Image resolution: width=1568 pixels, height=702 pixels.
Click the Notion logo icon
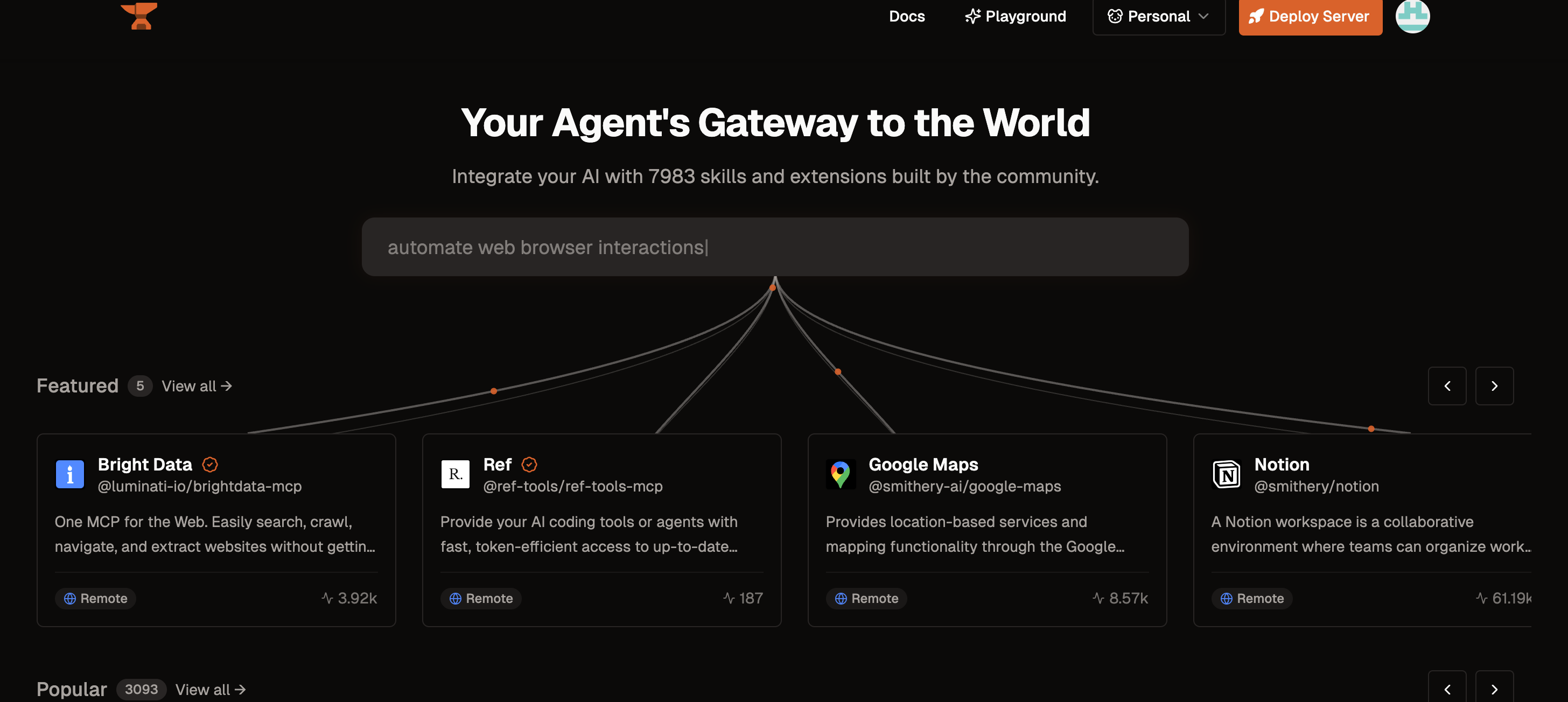click(x=1226, y=474)
